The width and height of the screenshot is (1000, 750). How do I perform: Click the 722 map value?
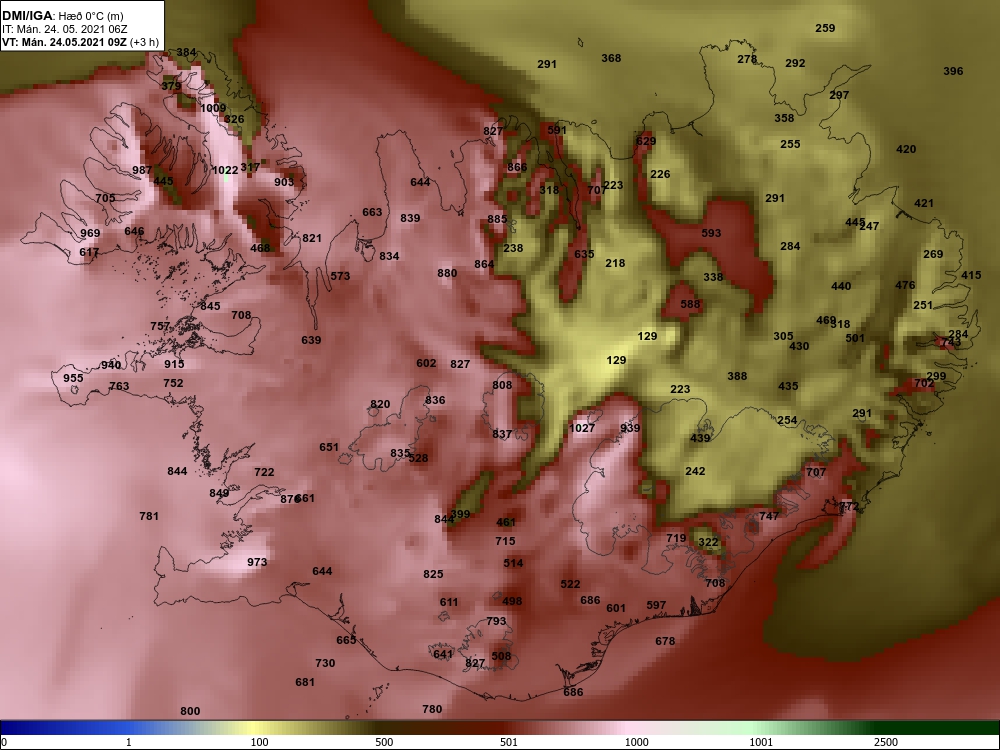click(x=264, y=472)
